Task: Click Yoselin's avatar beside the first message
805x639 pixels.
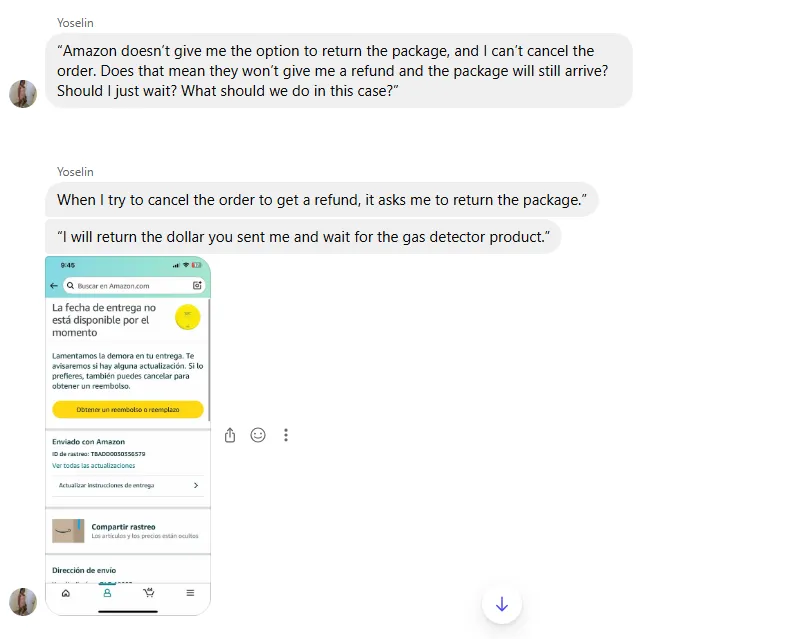Action: [x=23, y=94]
